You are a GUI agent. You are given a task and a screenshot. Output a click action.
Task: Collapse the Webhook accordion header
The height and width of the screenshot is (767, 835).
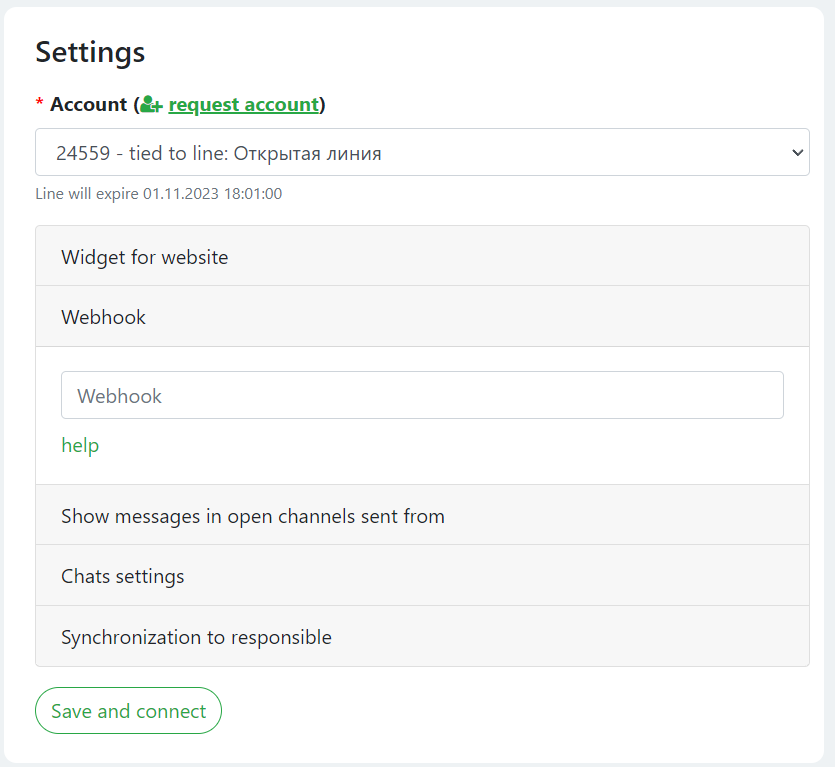[422, 317]
